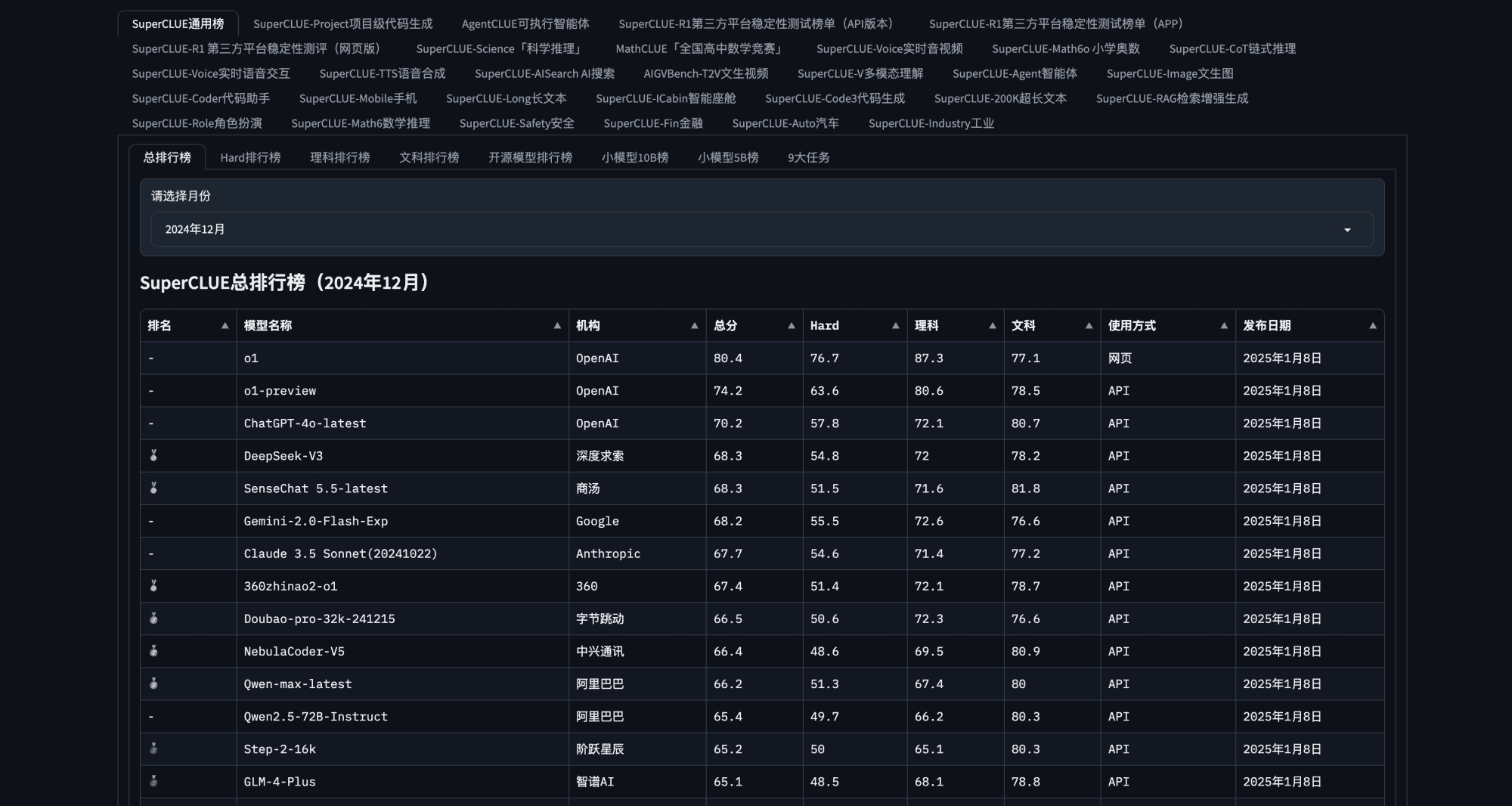
Task: Open SuperCLUE-Coder代码助手 tab
Action: click(200, 98)
